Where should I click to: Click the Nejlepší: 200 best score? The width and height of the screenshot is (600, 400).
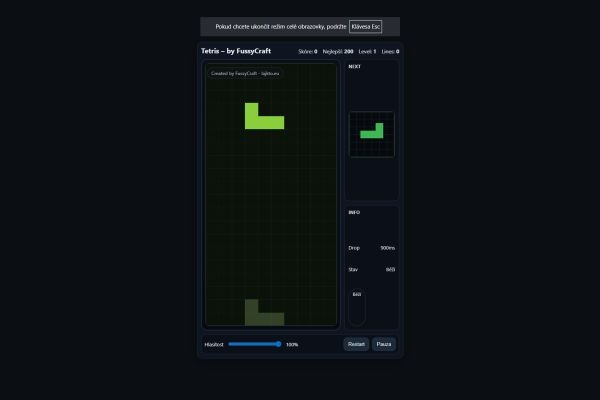[338, 52]
